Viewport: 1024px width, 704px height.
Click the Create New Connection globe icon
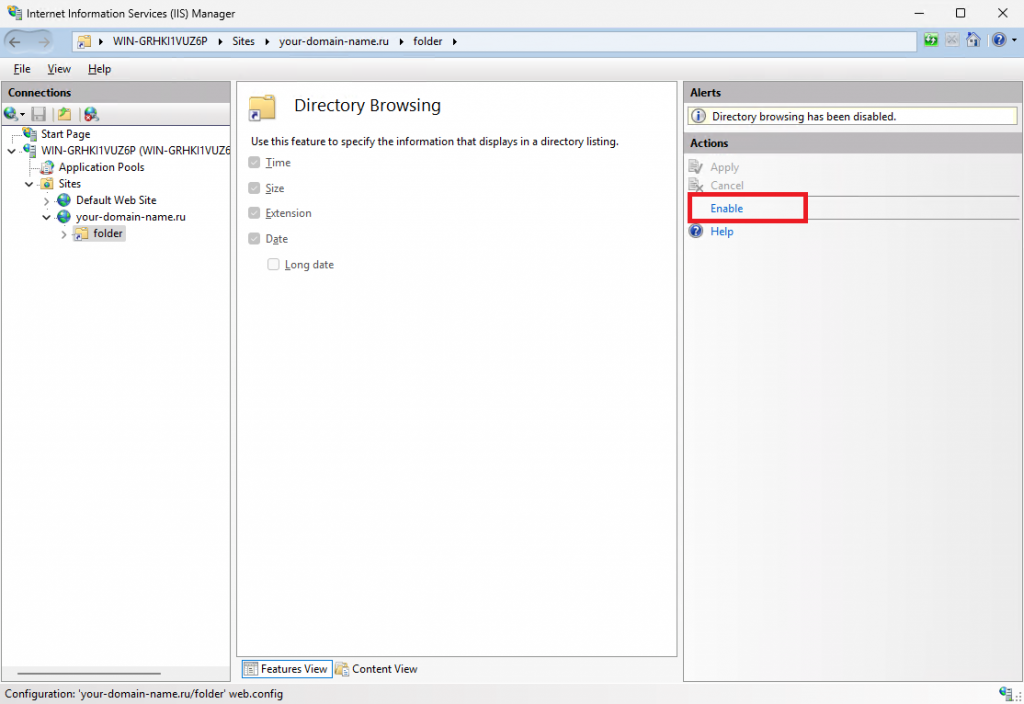(x=11, y=114)
